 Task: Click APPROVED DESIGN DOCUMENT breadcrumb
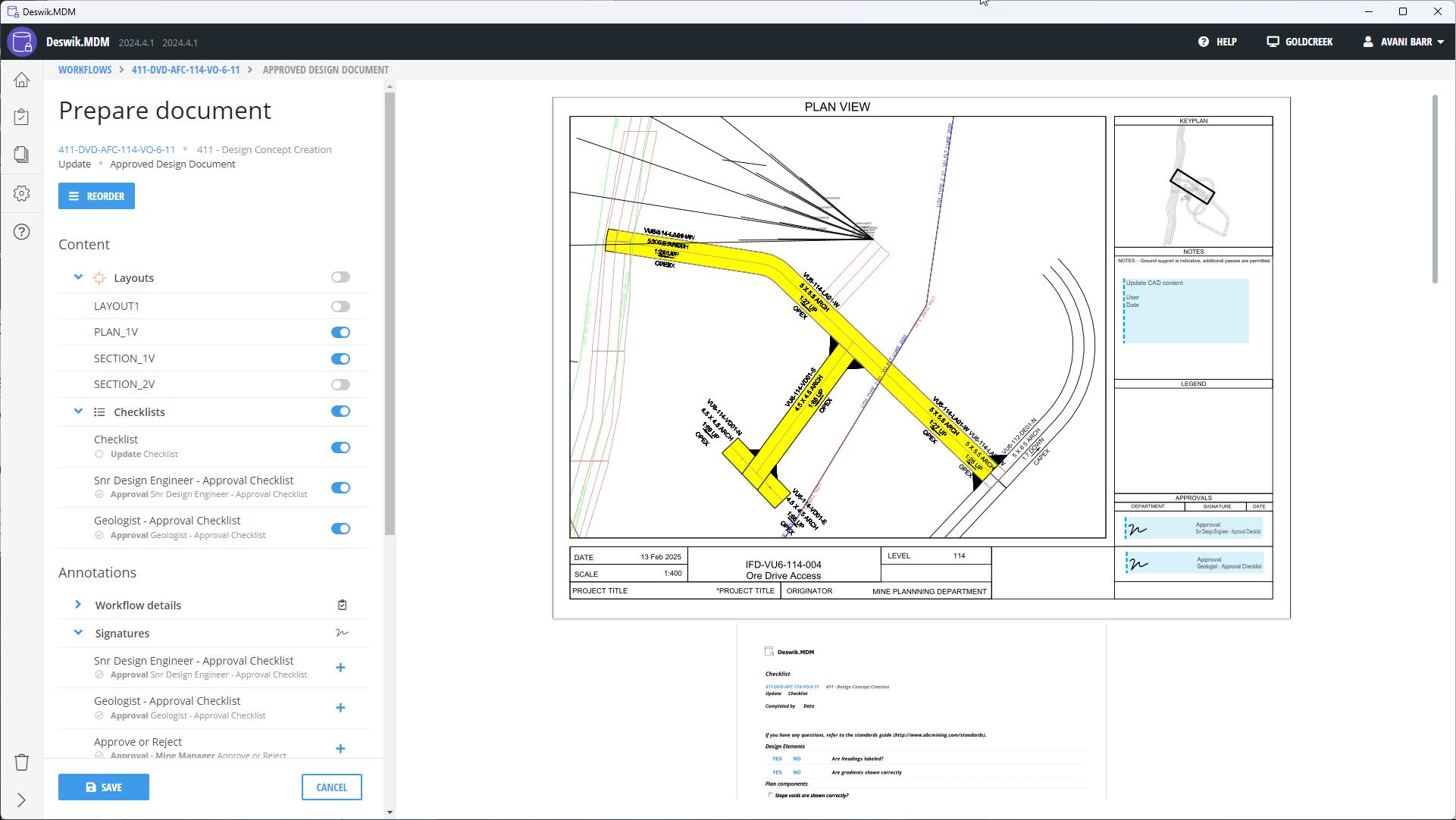tap(326, 70)
